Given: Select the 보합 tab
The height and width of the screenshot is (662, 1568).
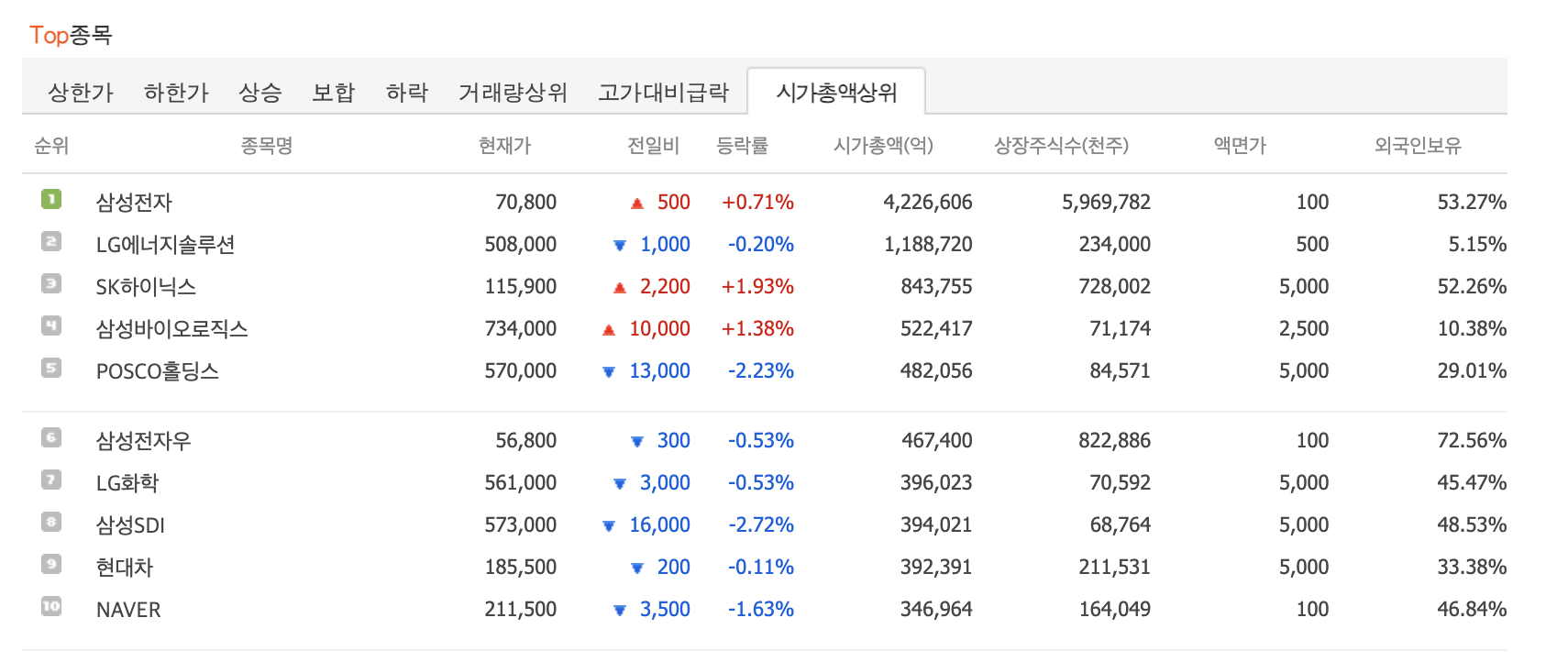Looking at the screenshot, I should (334, 93).
